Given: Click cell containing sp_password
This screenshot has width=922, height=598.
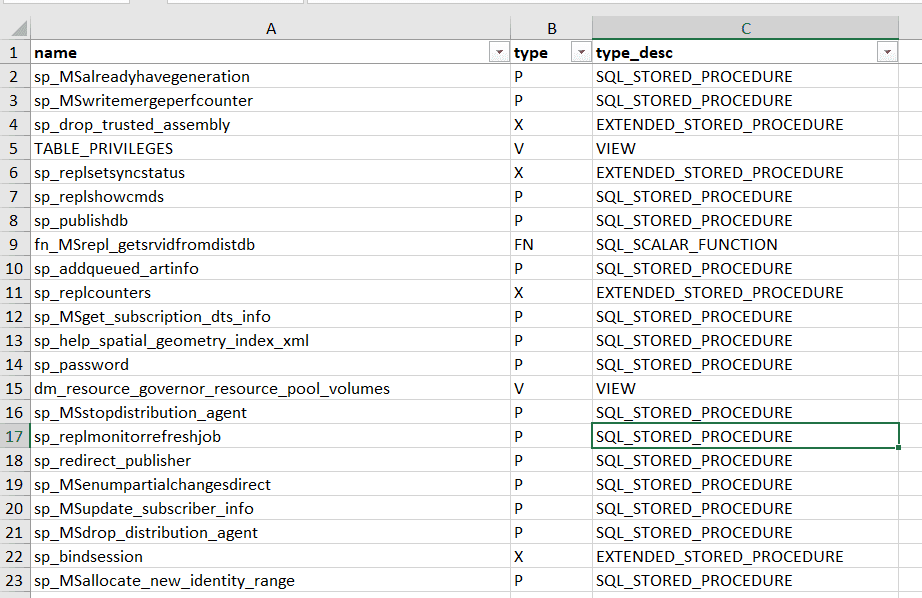Looking at the screenshot, I should 270,365.
